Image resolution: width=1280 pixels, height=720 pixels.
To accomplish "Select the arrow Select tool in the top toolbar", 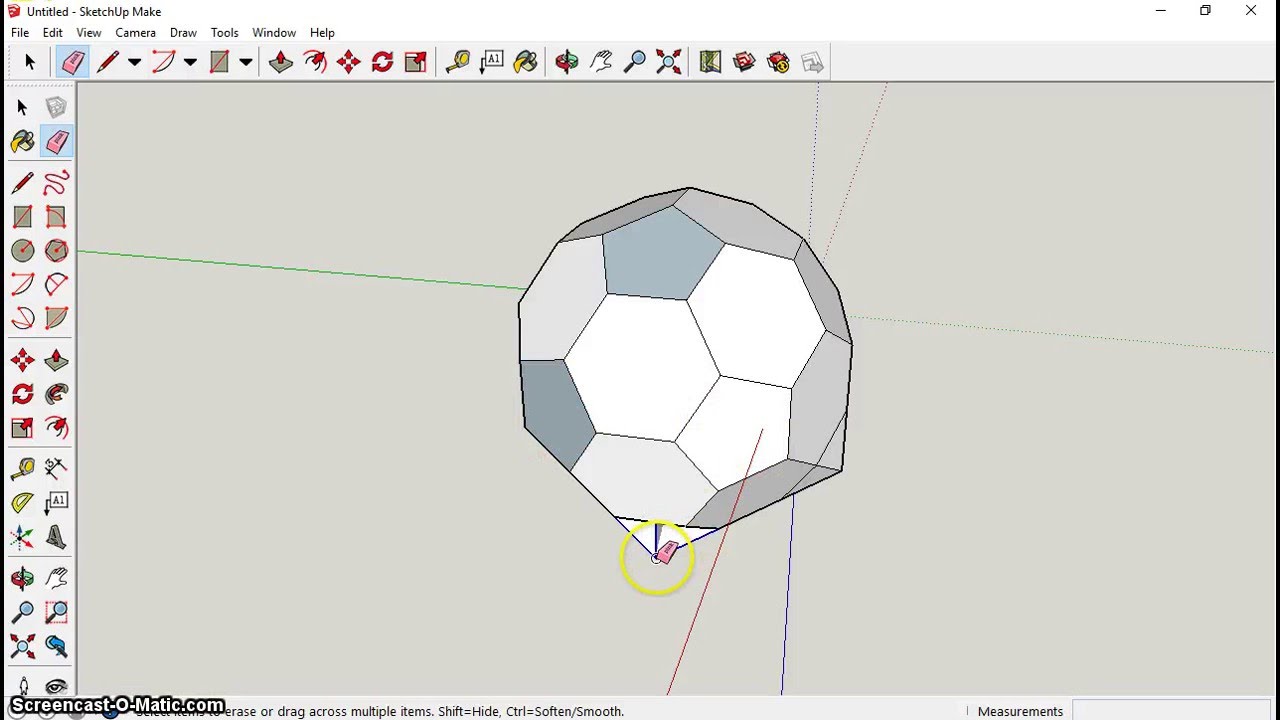I will coord(29,62).
